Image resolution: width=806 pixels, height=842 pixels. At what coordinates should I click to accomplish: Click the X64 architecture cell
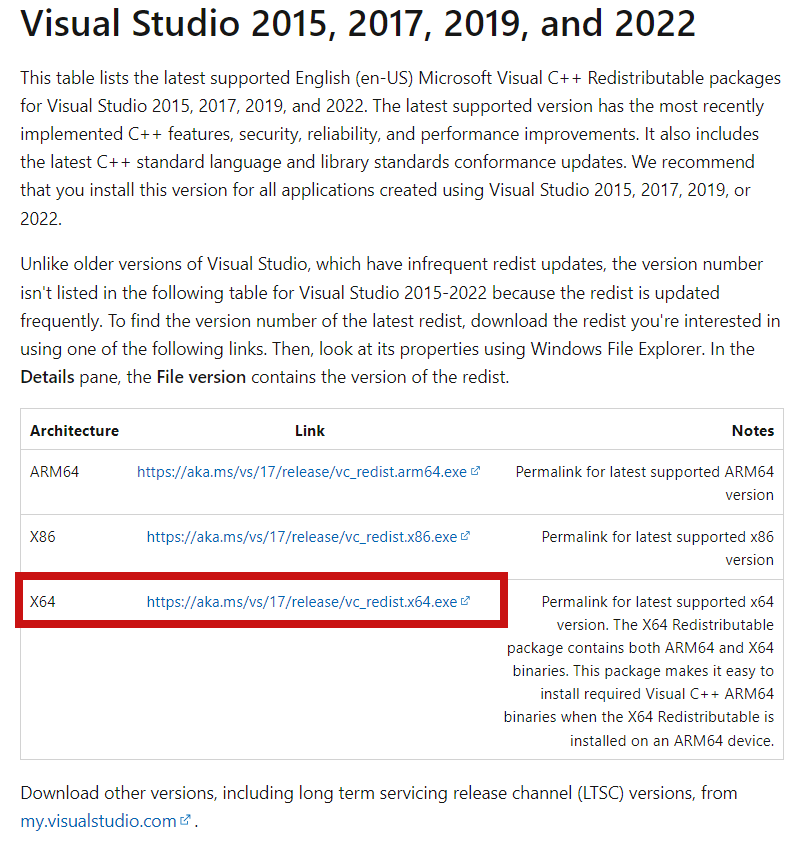(42, 601)
